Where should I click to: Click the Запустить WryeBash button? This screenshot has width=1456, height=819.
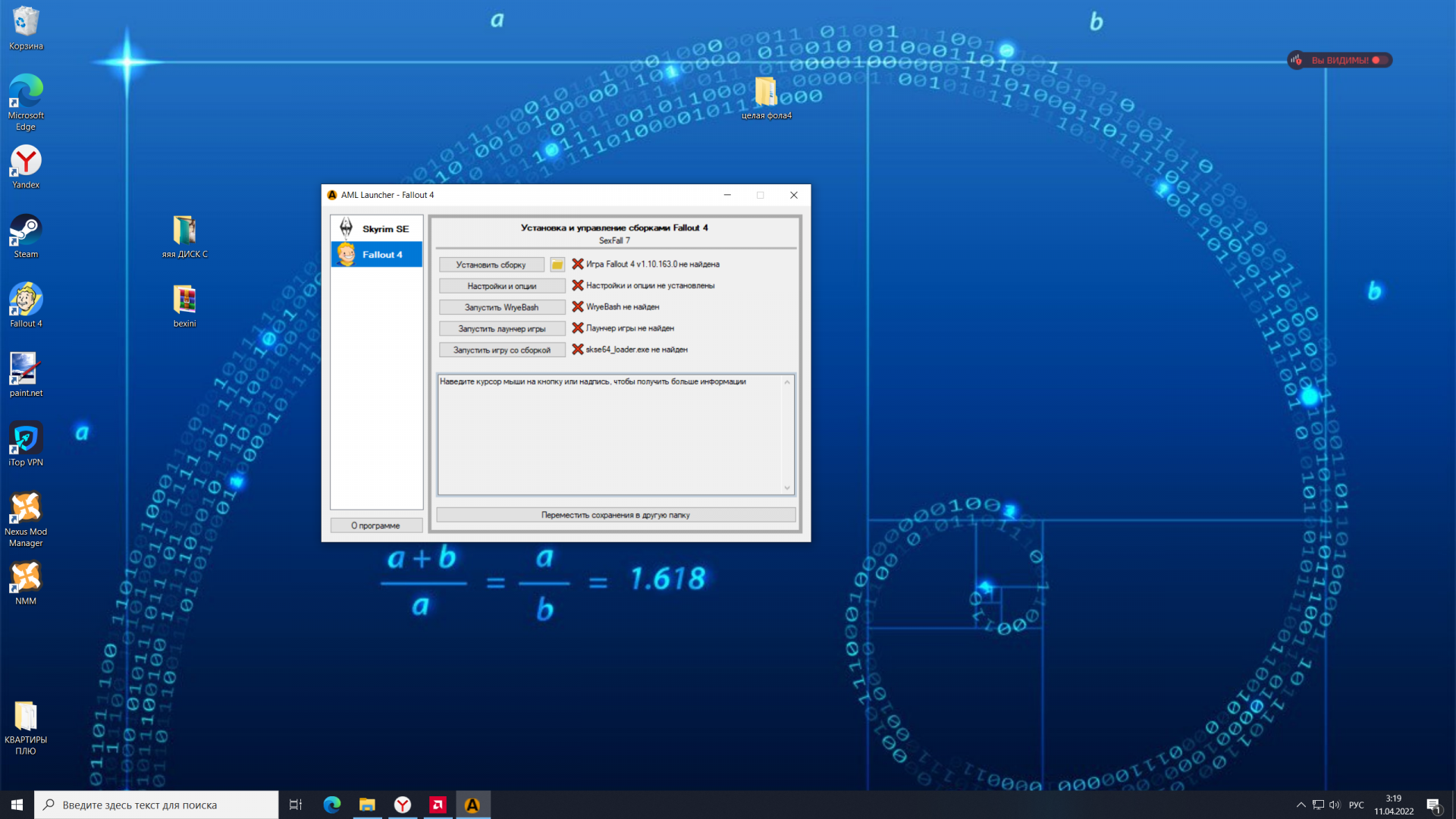pyautogui.click(x=501, y=307)
